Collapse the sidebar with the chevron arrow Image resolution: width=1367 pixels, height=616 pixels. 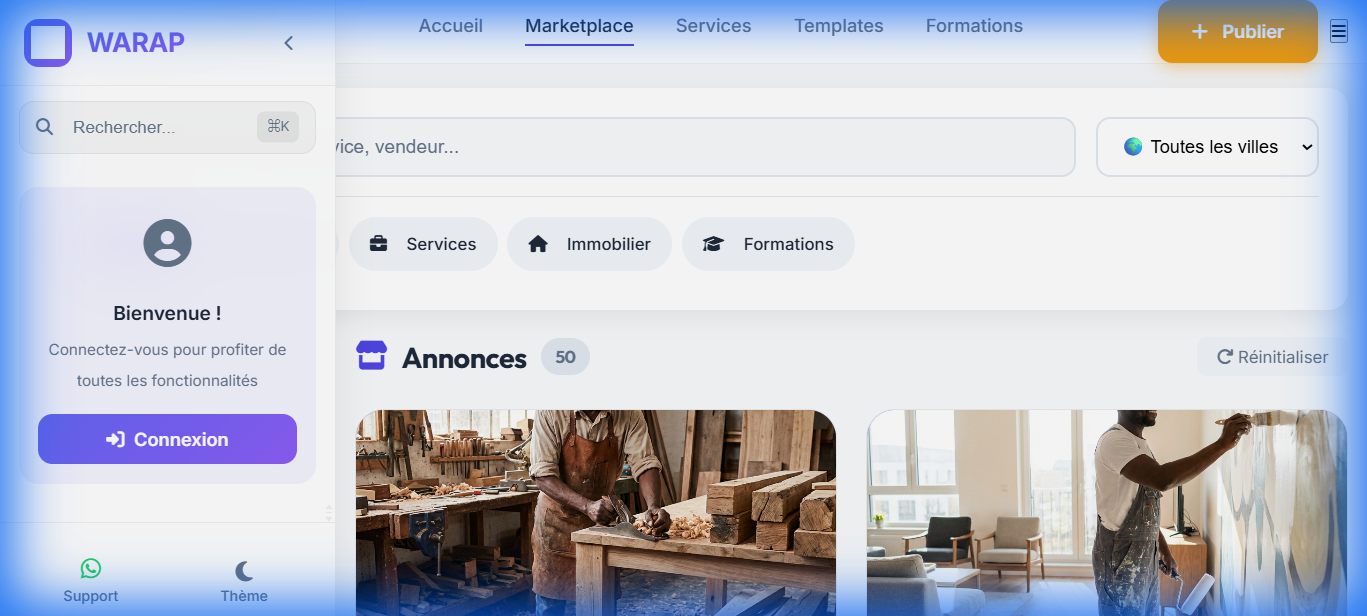288,43
